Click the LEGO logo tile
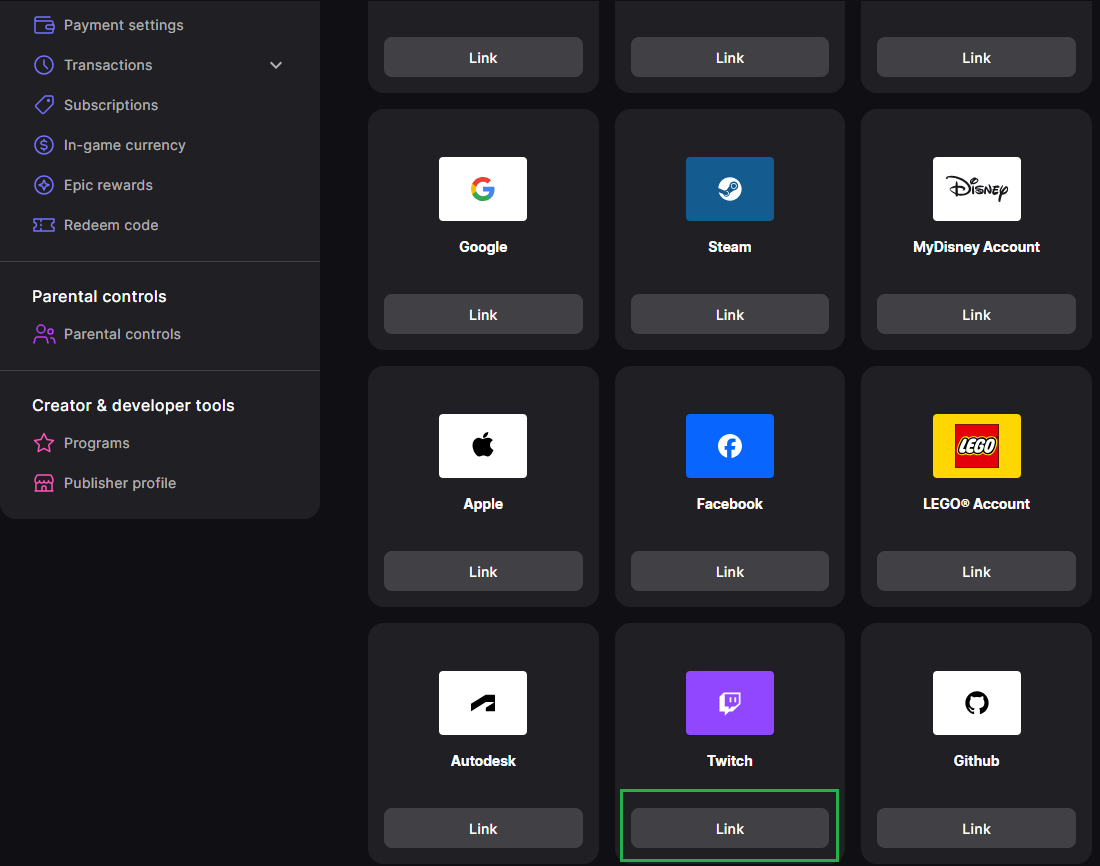1100x866 pixels. [977, 446]
